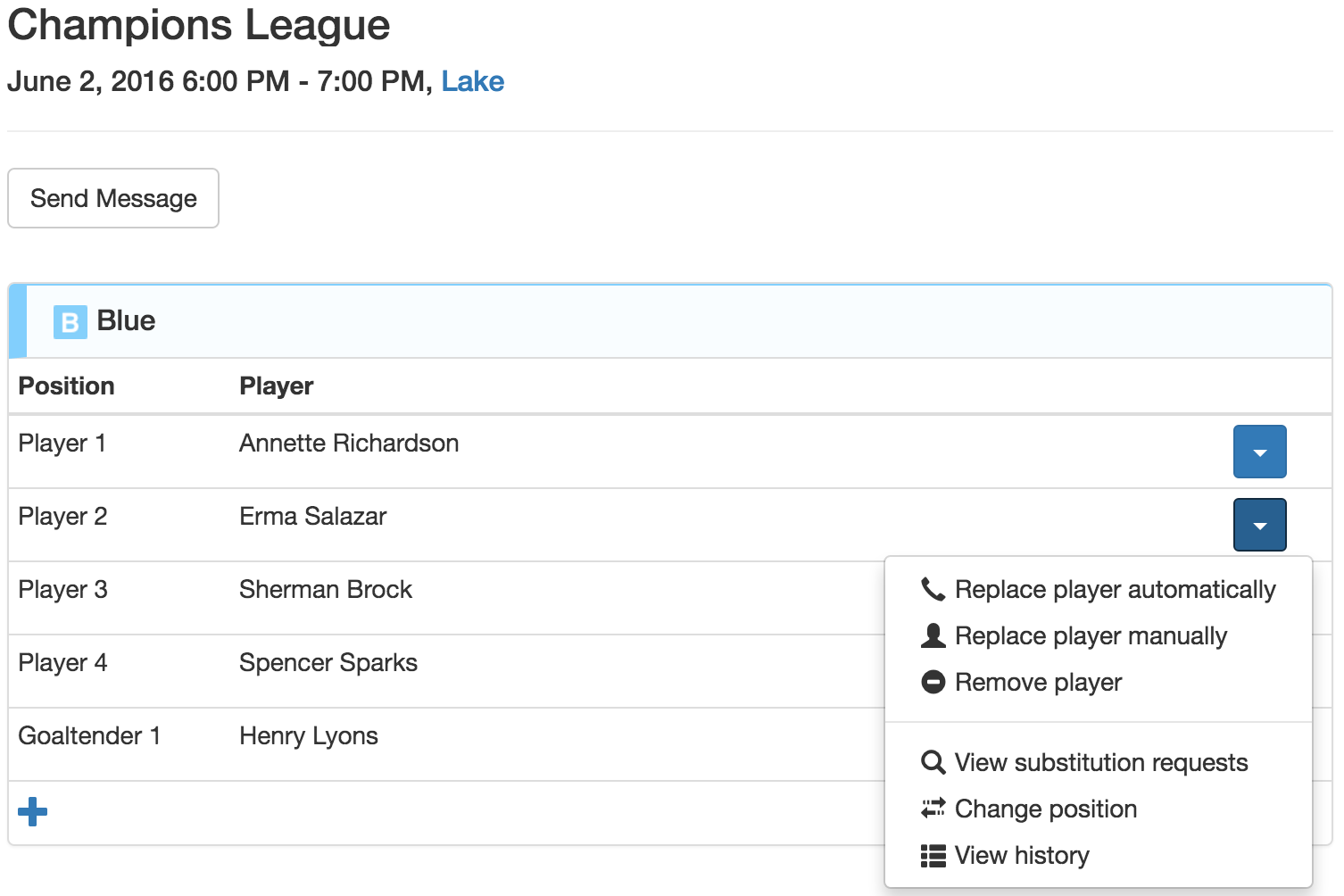Click the blue plus add-player icon
This screenshot has width=1344, height=896.
point(32,811)
